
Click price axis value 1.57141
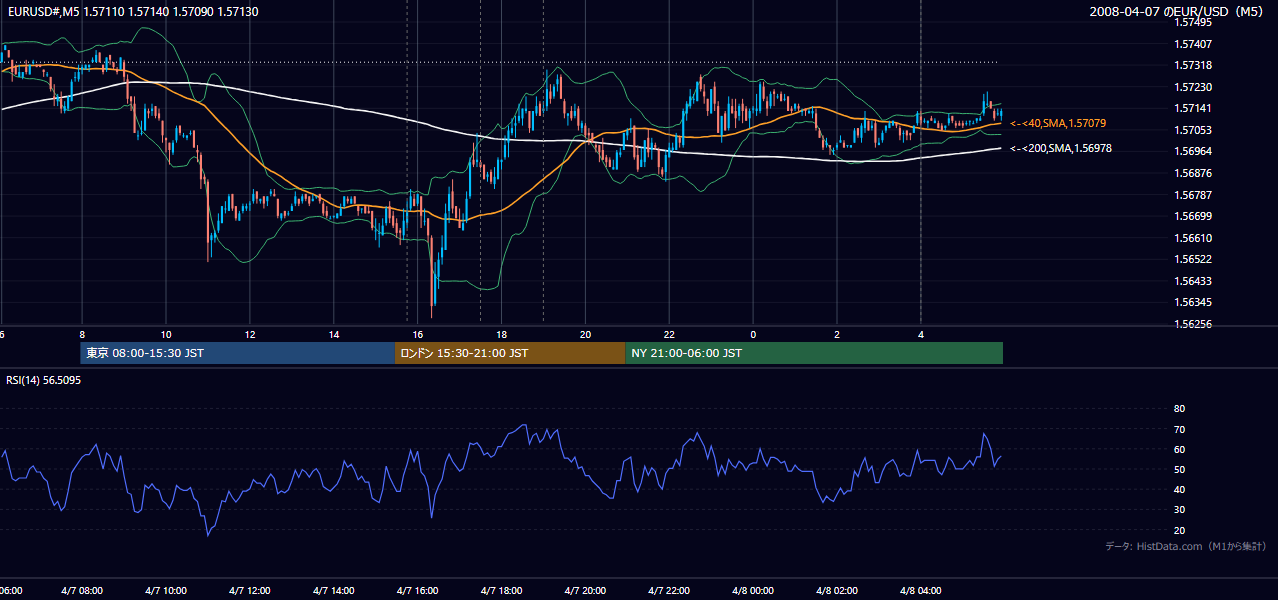(1194, 108)
